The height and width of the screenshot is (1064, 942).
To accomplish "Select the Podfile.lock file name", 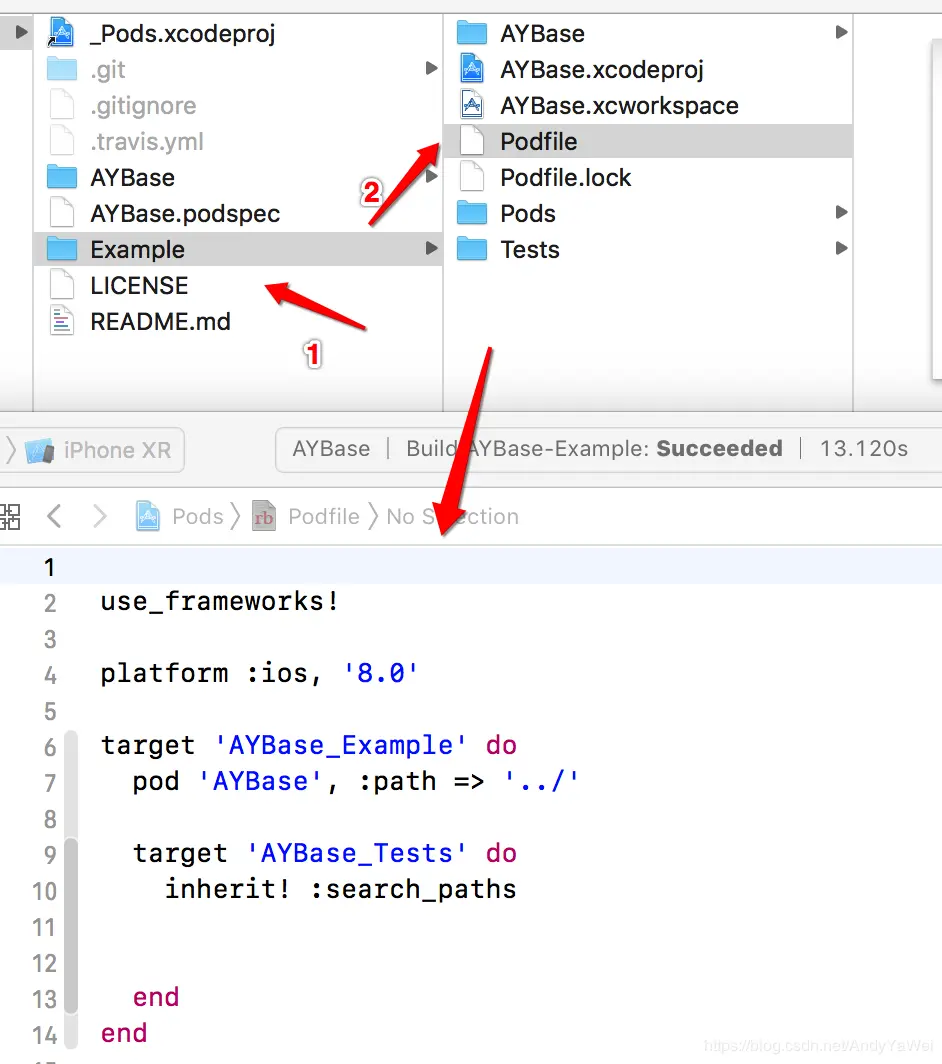I will 565,178.
